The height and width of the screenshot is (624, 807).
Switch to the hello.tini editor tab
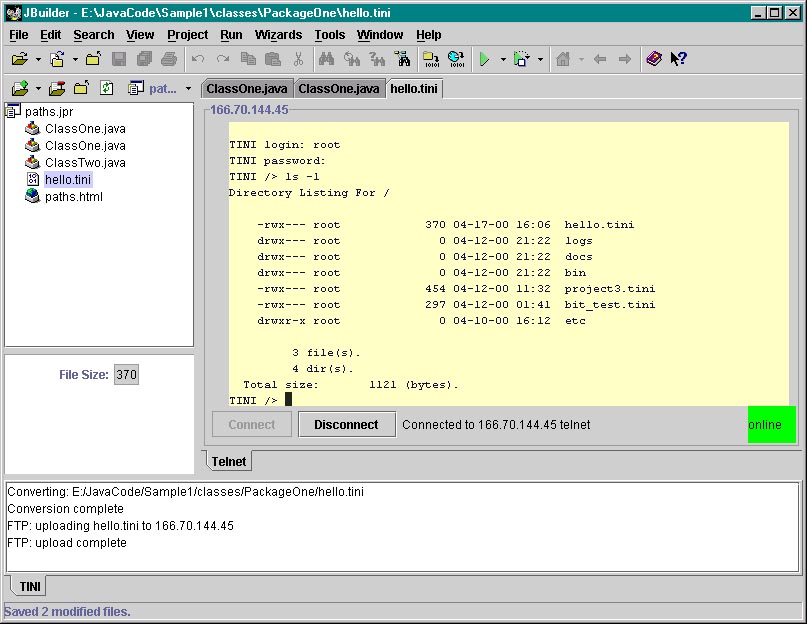(x=414, y=89)
